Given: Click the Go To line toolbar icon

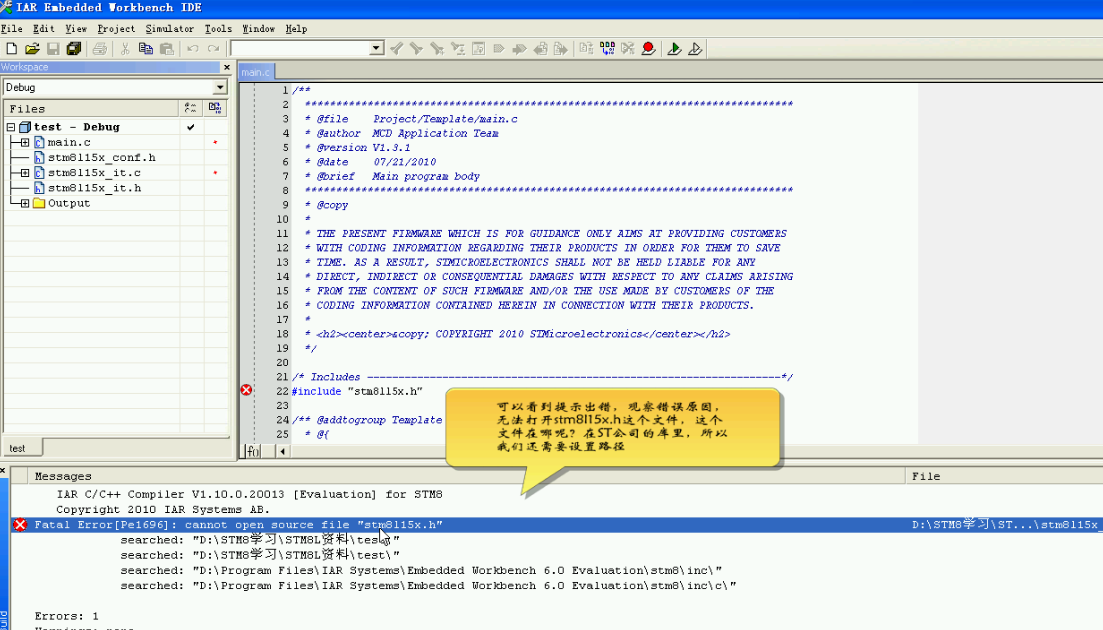Looking at the screenshot, I should 478,49.
